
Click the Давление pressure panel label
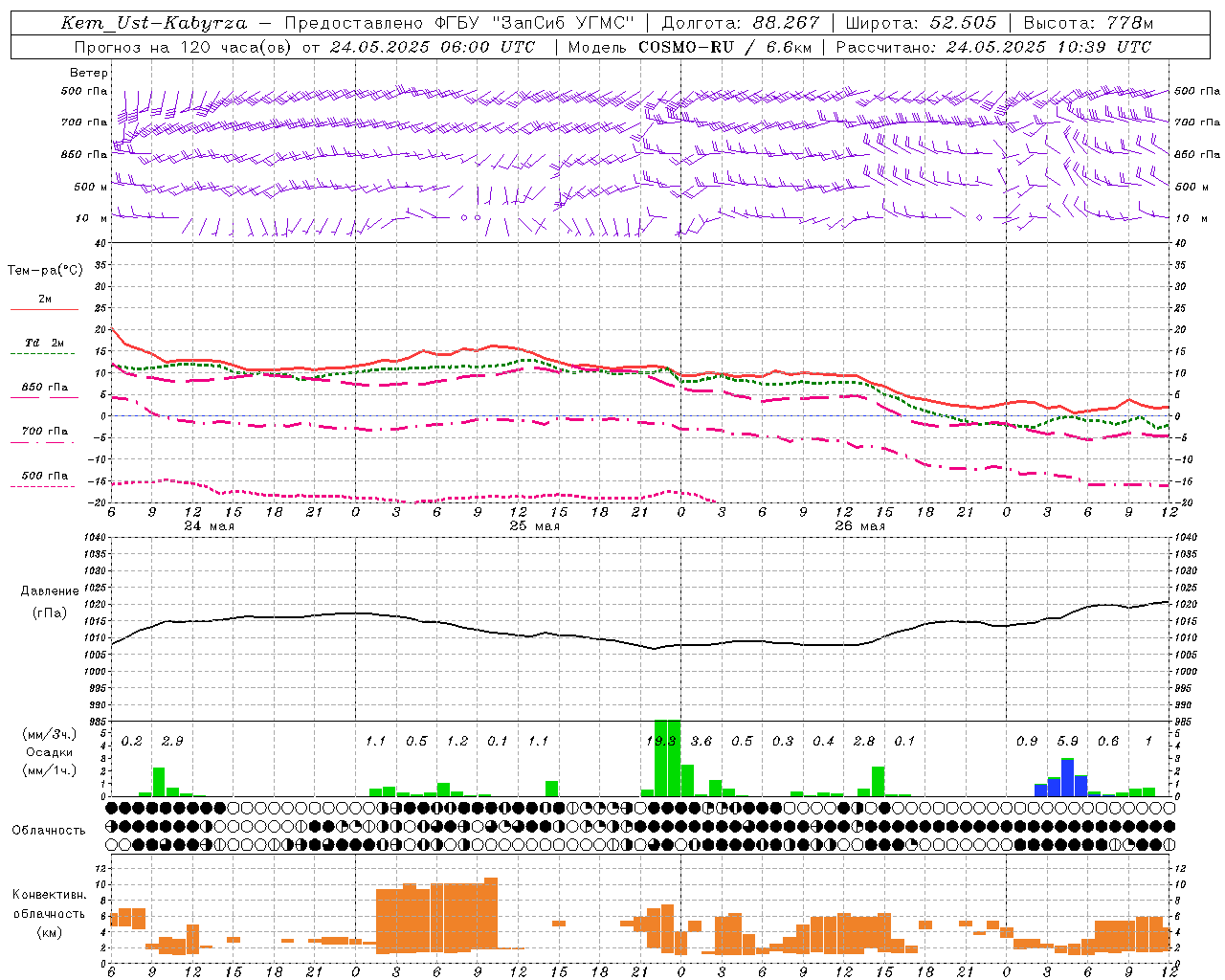[50, 591]
